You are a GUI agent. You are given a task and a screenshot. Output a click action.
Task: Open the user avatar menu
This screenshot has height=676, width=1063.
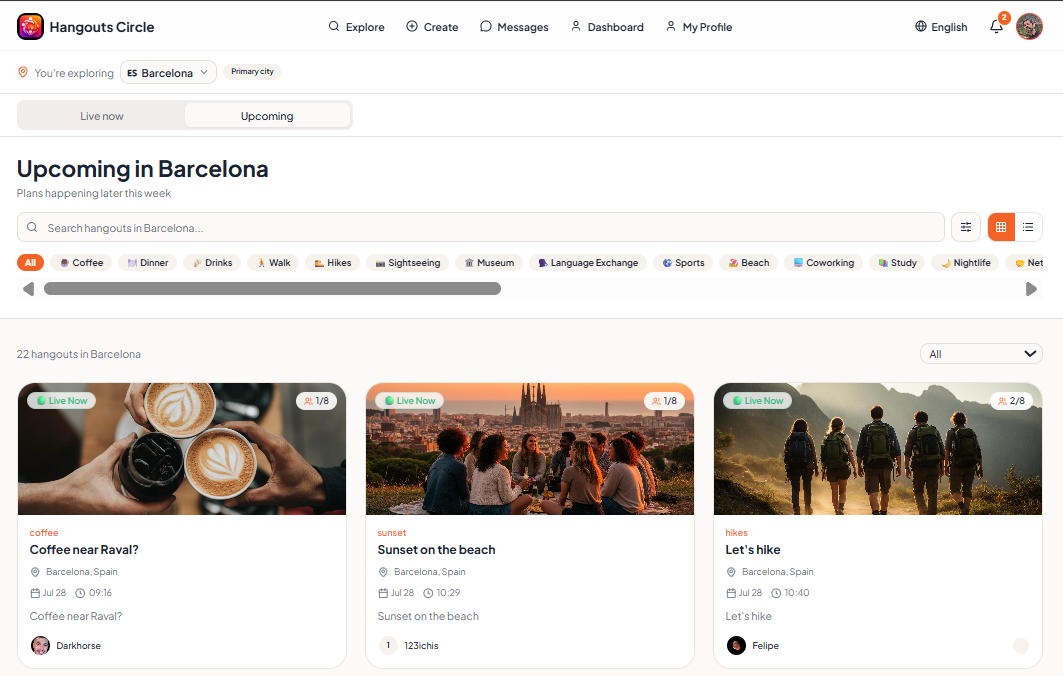(x=1029, y=27)
